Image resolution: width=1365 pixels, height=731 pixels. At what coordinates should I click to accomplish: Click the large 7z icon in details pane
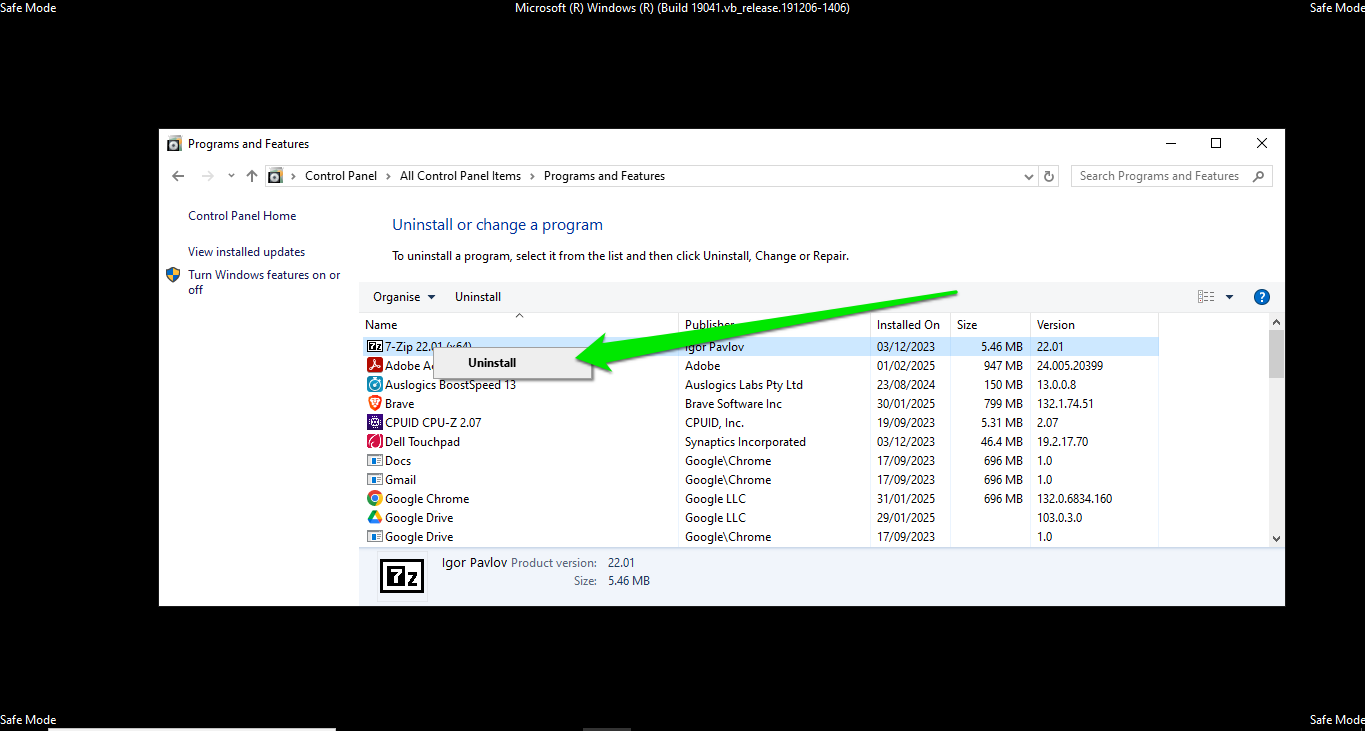point(402,575)
